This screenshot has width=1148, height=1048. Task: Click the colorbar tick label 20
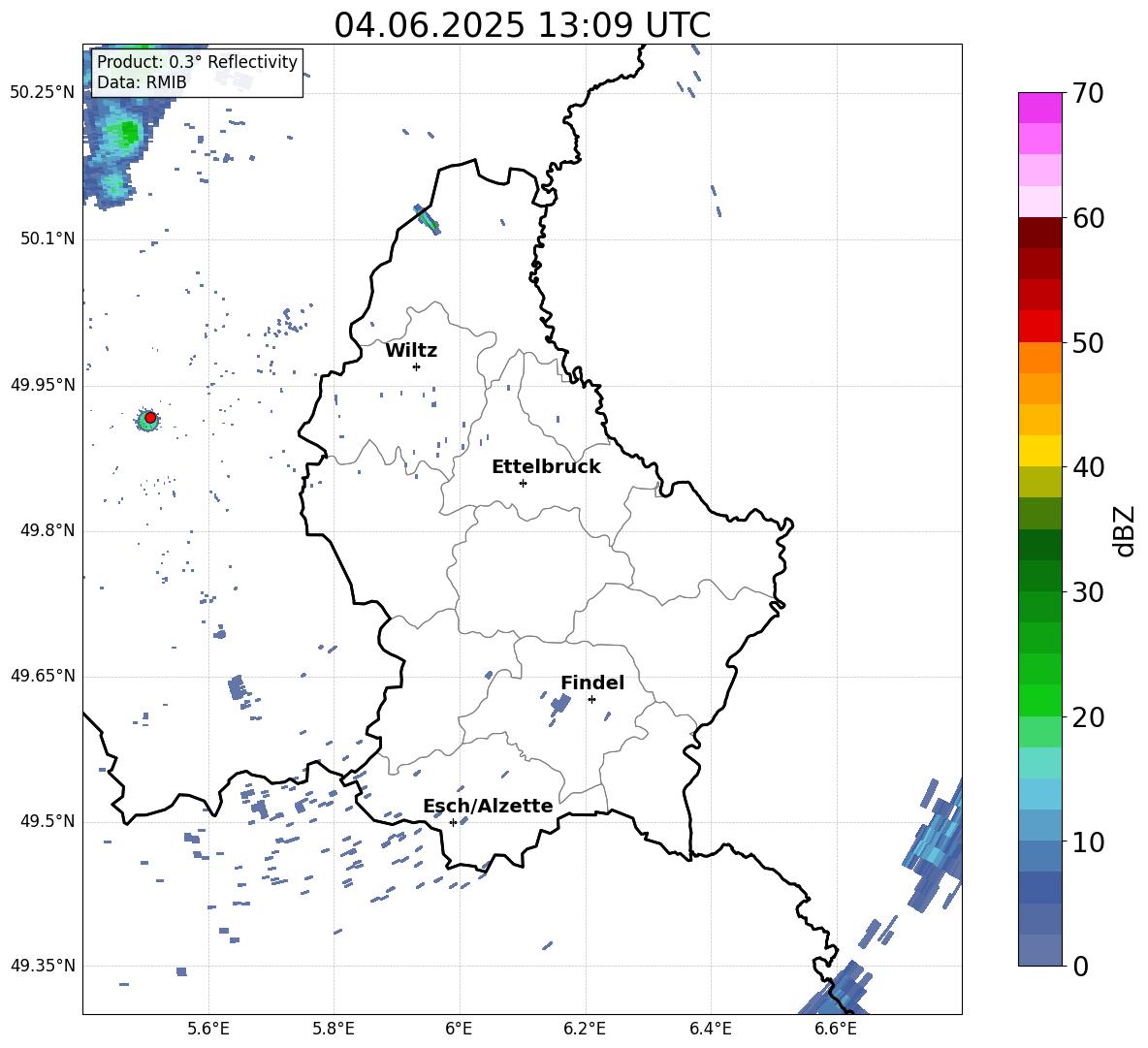pos(1089,717)
